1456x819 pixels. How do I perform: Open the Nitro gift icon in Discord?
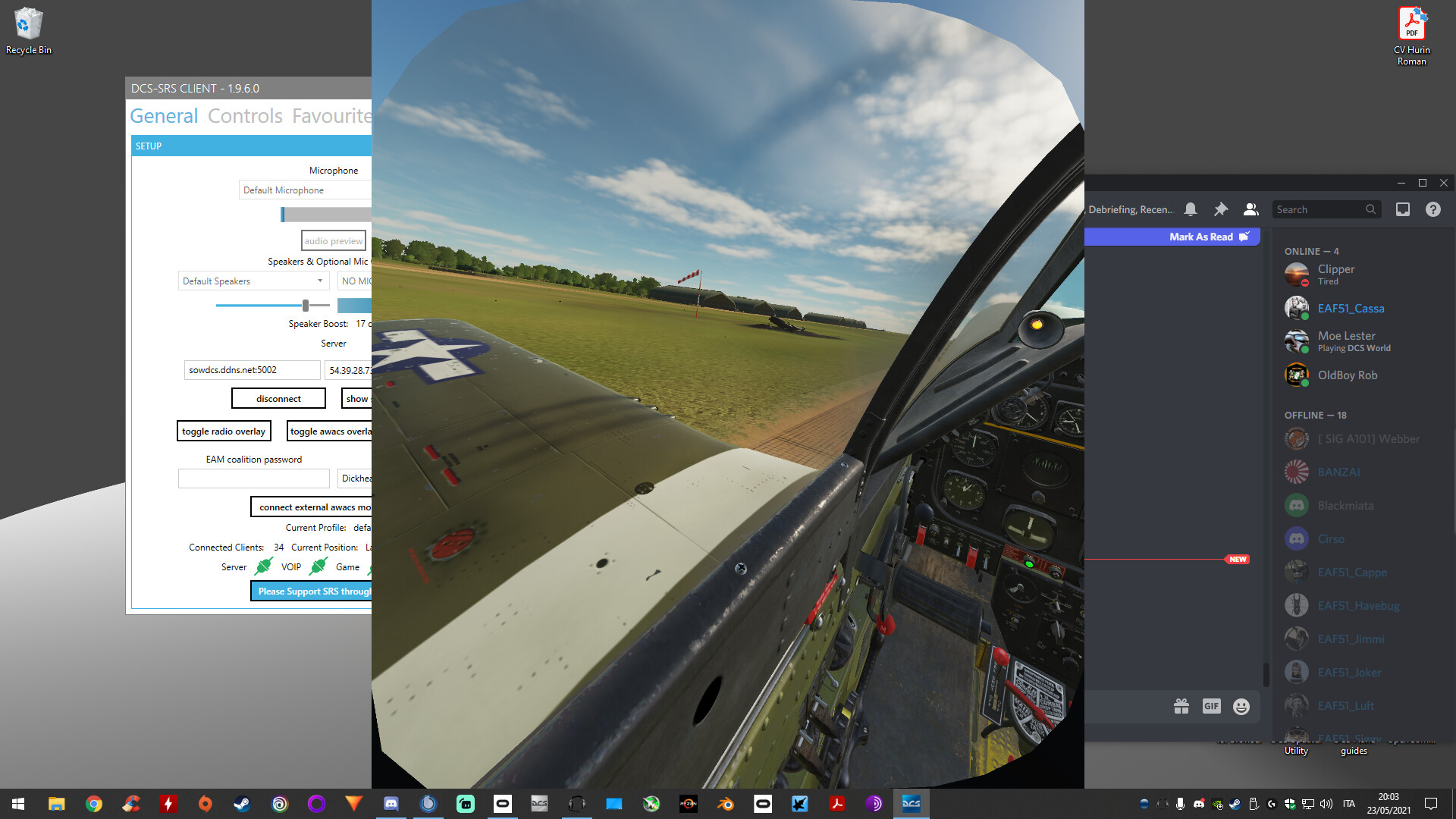pos(1181,707)
